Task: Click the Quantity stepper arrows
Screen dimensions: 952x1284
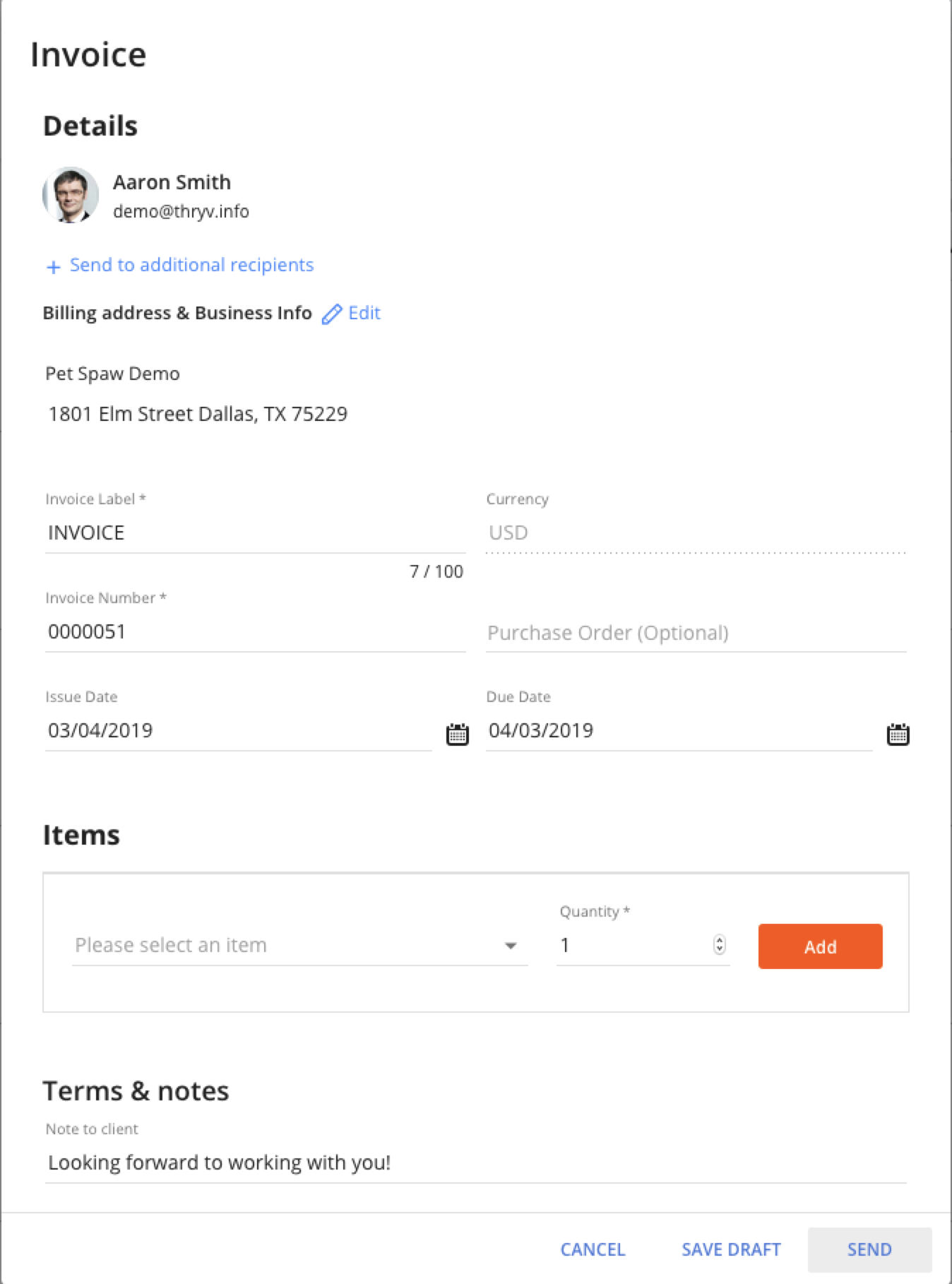Action: tap(719, 944)
